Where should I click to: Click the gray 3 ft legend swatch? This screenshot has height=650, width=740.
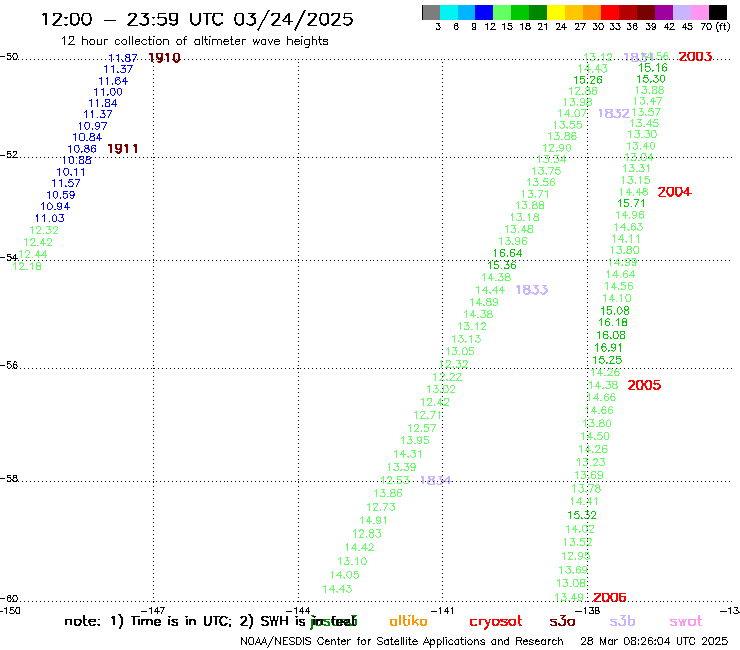pos(431,12)
